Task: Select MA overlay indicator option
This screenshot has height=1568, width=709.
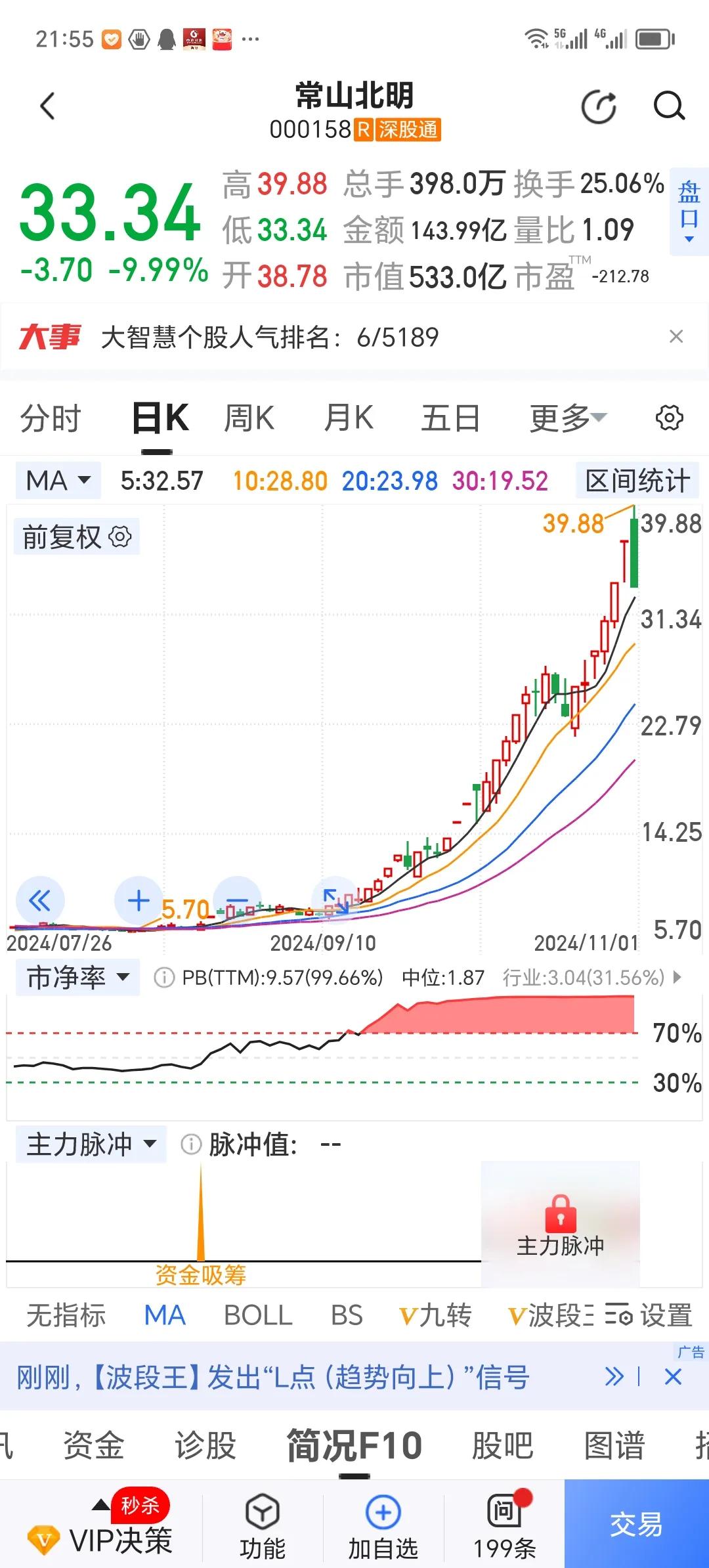Action: (165, 1315)
